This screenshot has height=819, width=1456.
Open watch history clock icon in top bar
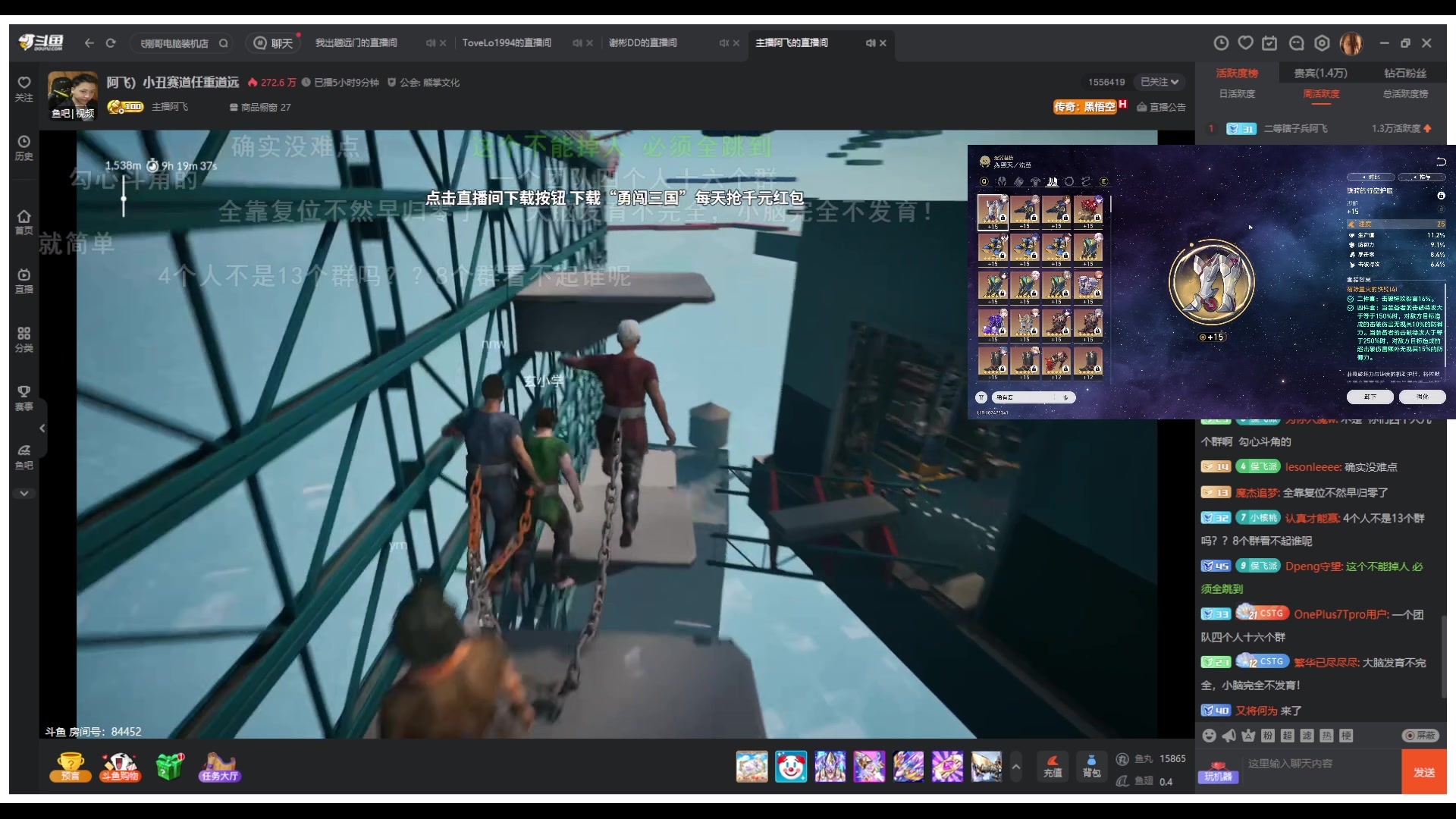tap(1221, 43)
